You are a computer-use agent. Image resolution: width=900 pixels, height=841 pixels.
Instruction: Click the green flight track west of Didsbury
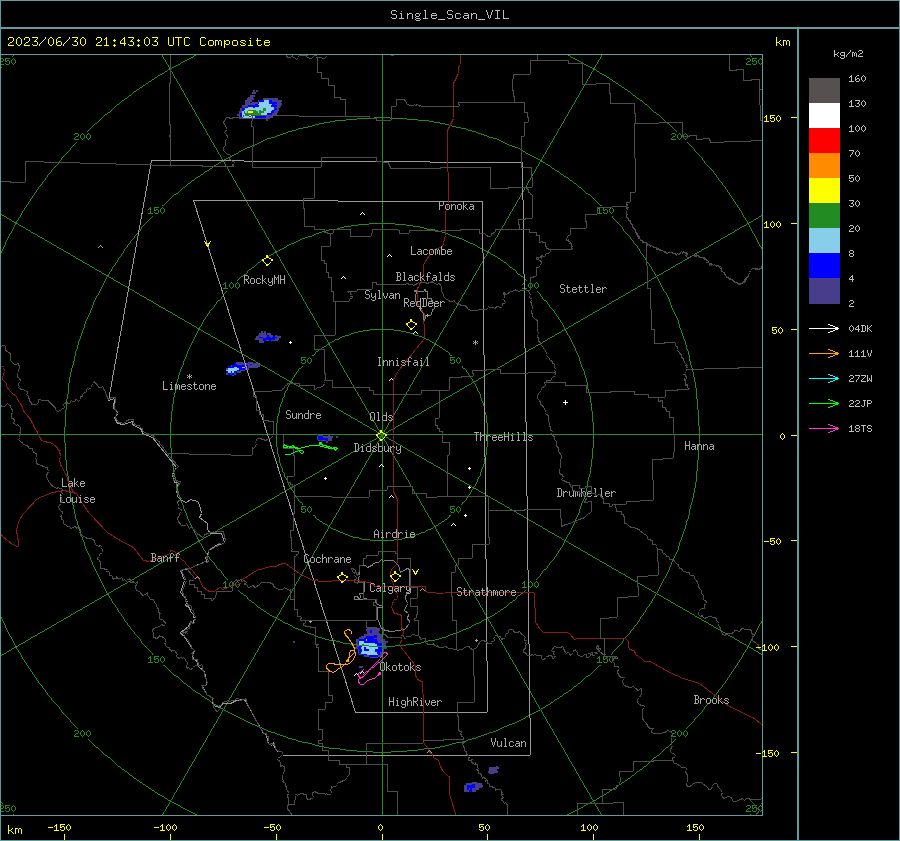tap(310, 447)
